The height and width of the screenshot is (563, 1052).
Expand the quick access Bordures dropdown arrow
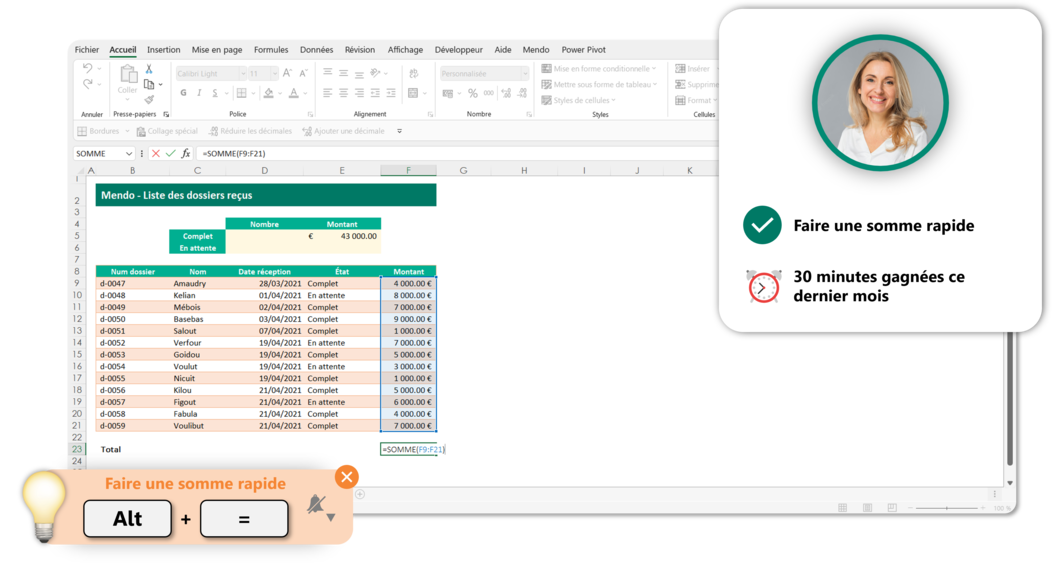tap(127, 131)
